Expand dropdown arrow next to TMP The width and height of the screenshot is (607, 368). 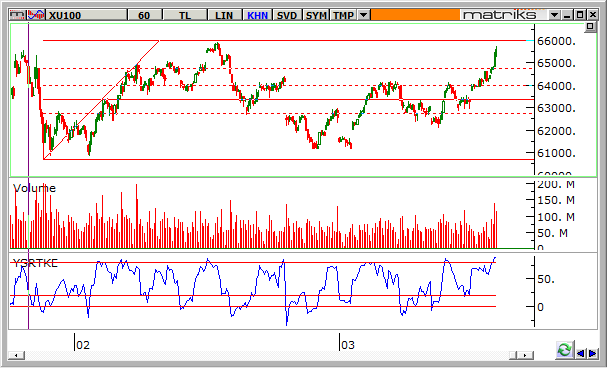(363, 15)
